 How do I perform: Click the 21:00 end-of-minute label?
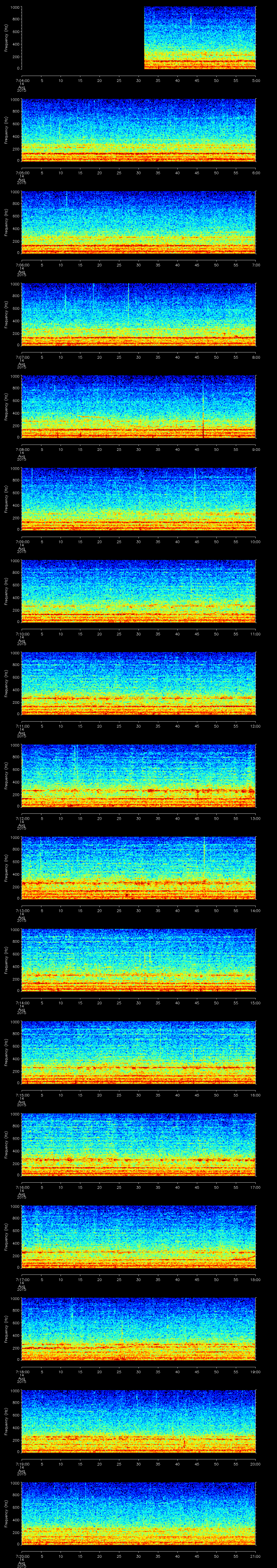pyautogui.click(x=256, y=1556)
